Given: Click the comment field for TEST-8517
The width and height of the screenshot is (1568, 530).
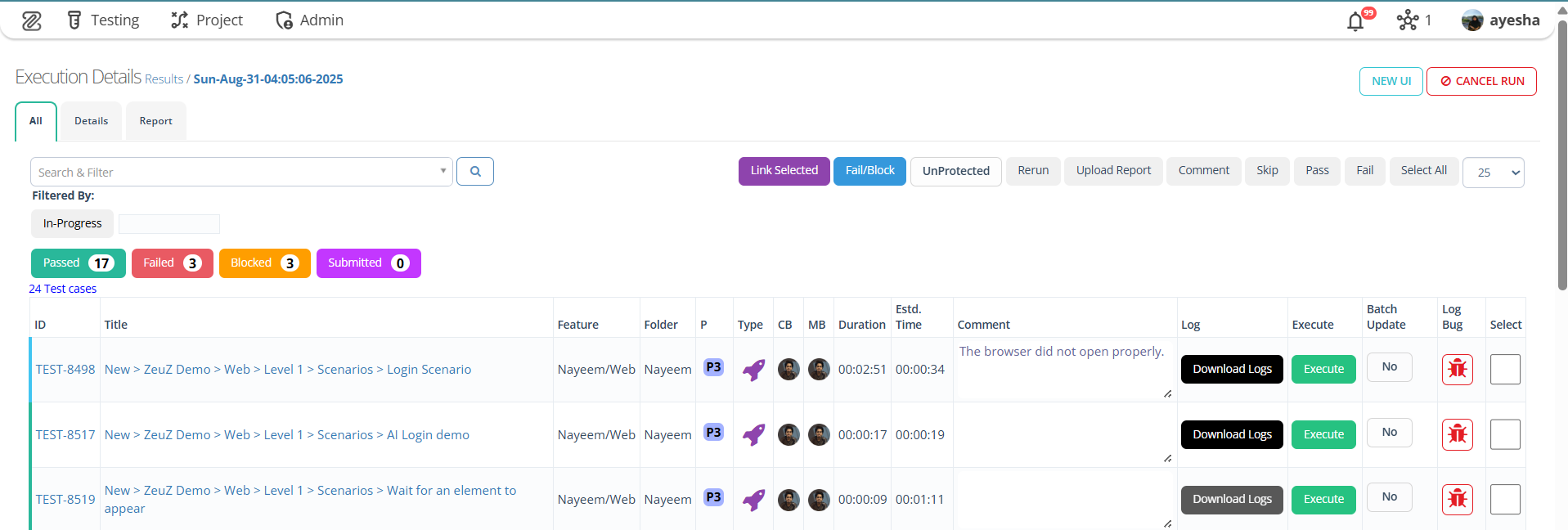Looking at the screenshot, I should tap(1063, 434).
